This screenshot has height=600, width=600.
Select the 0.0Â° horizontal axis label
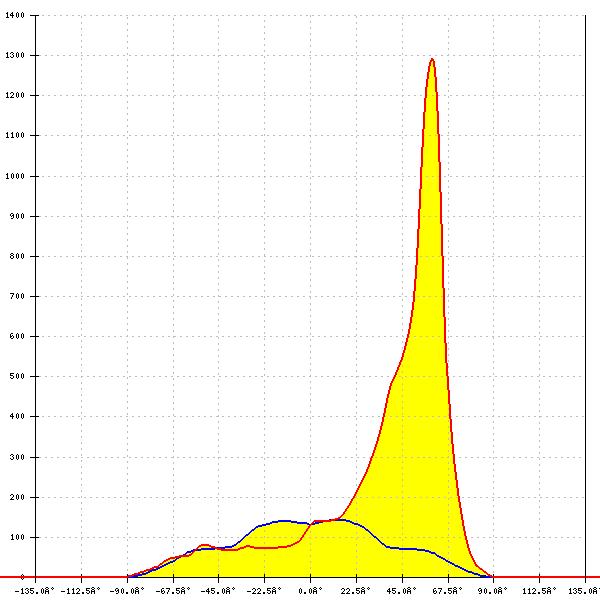click(310, 591)
